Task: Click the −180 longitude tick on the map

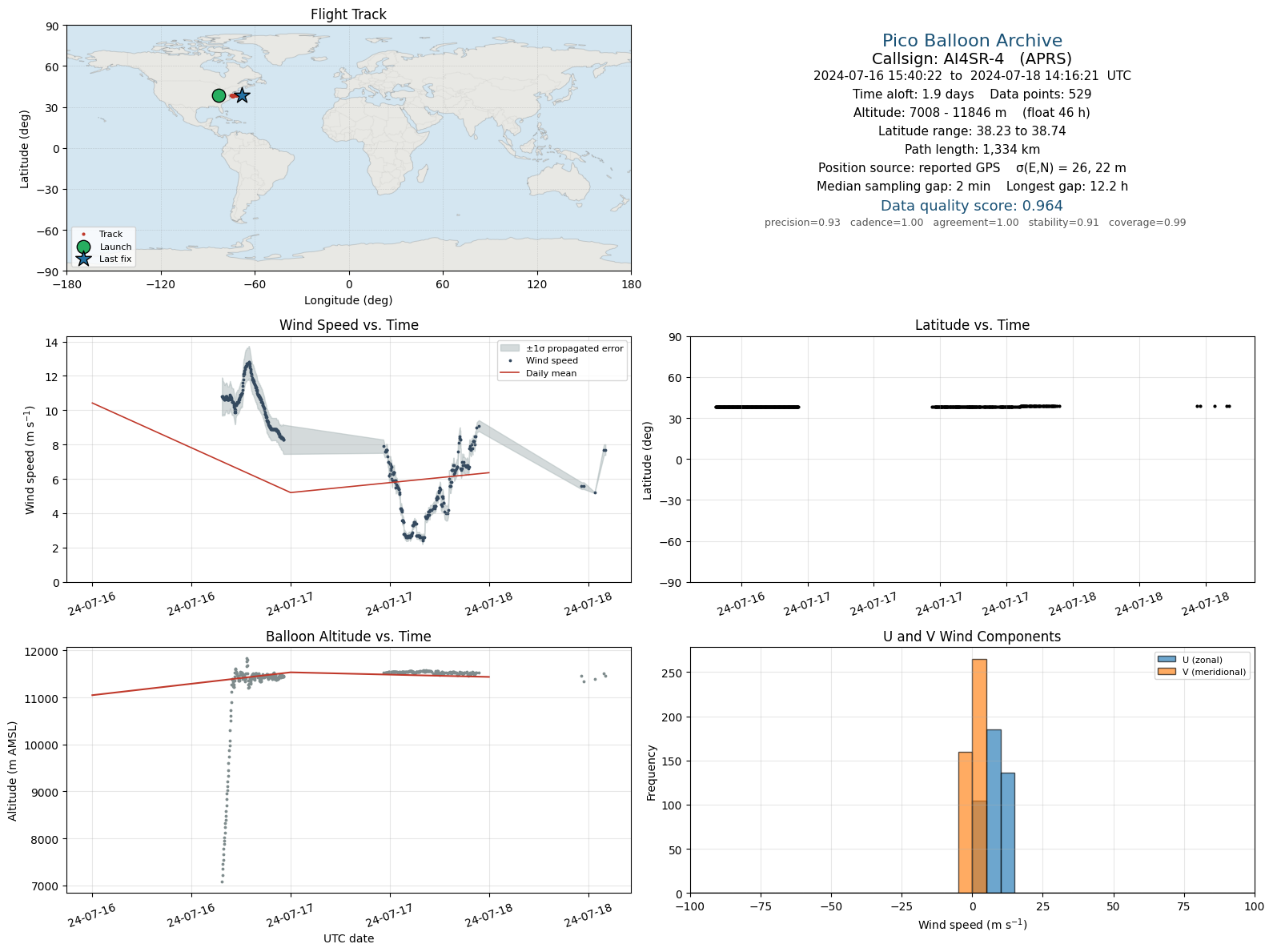Action: tap(66, 284)
